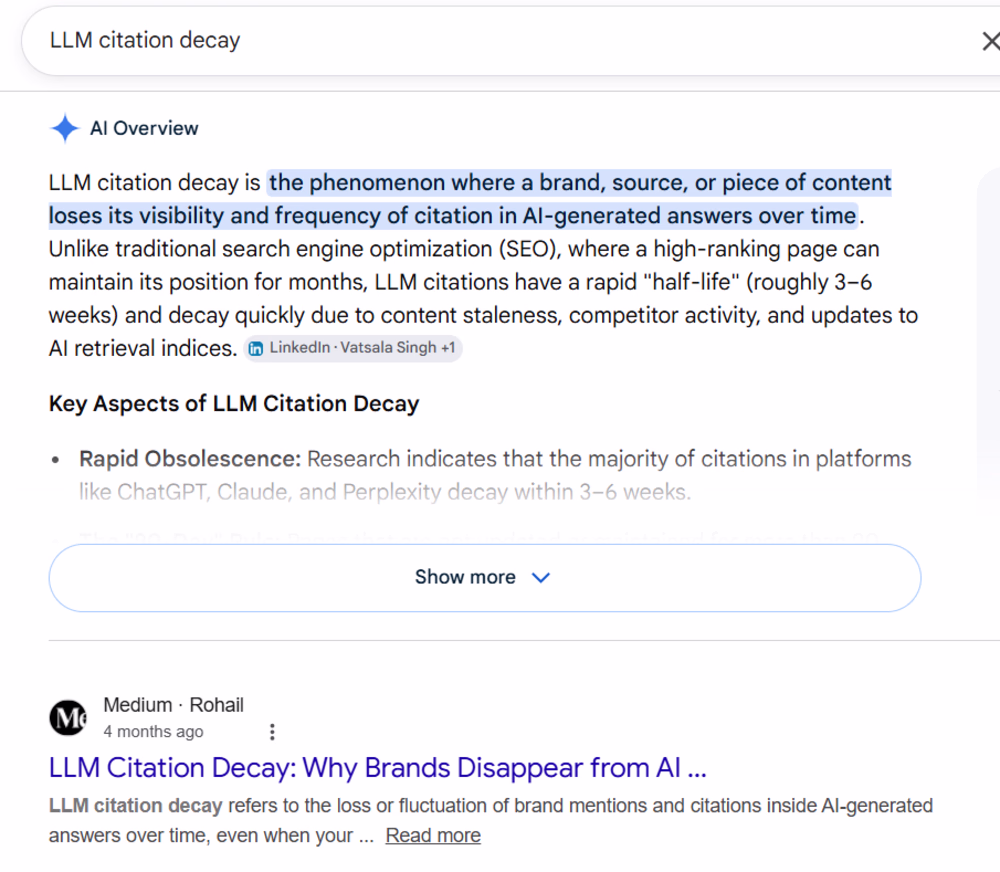Viewport: 1000px width, 872px height.
Task: Click the side panel edge beside AI Overview
Action: tap(989, 338)
